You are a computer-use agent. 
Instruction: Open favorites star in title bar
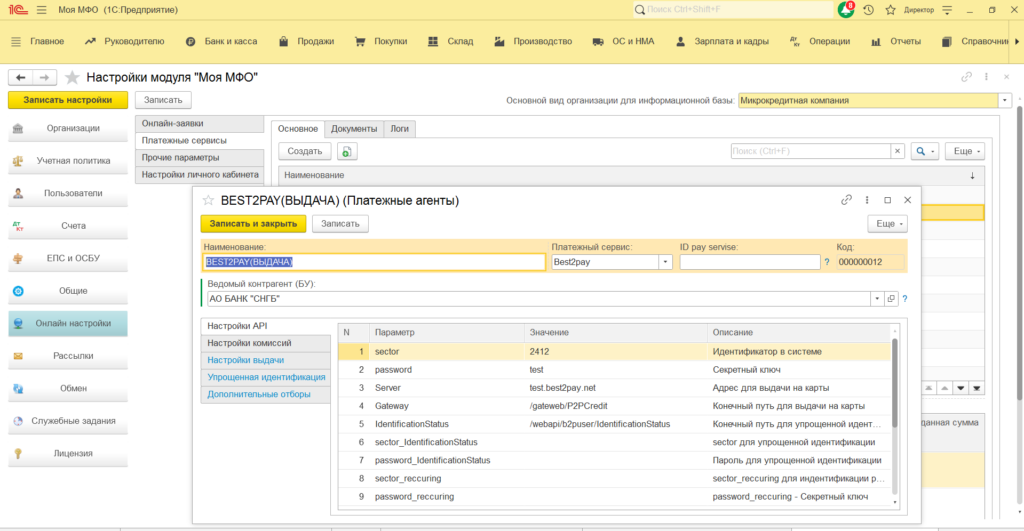(x=890, y=10)
